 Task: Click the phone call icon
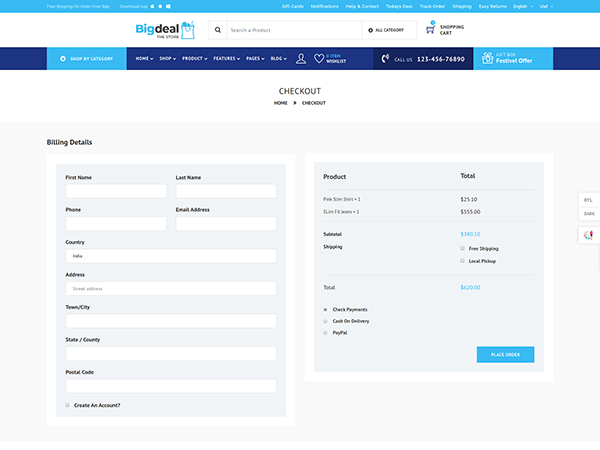[386, 59]
